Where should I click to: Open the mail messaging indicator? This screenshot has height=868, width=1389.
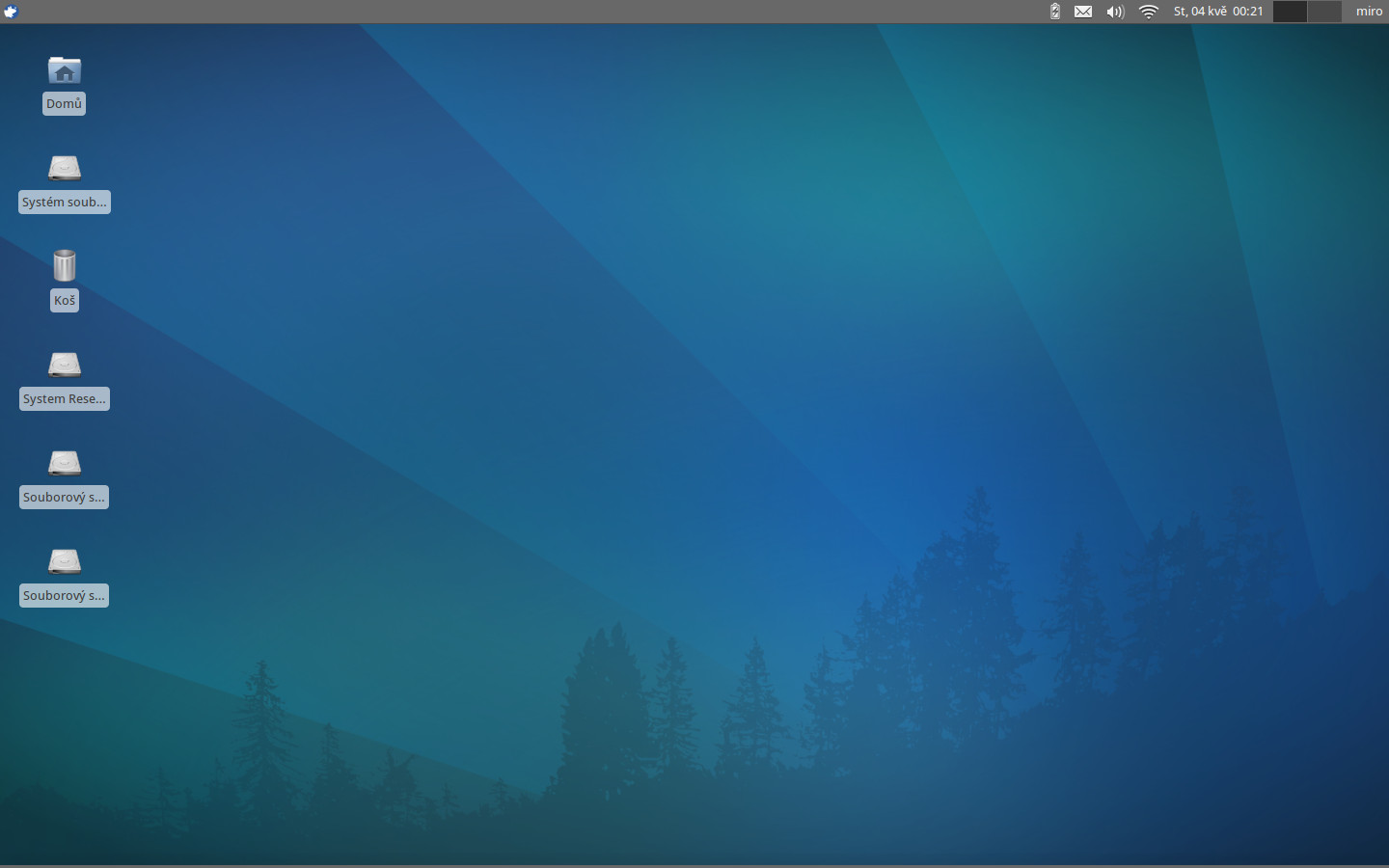1083,12
